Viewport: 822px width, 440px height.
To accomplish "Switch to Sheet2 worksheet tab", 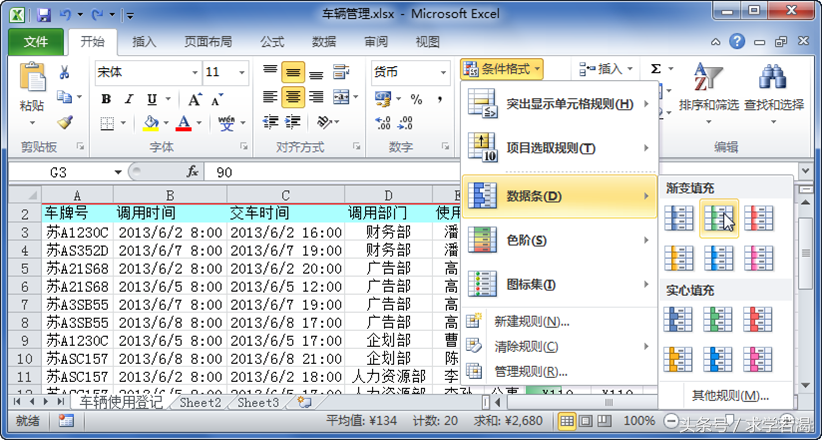I will click(x=200, y=403).
